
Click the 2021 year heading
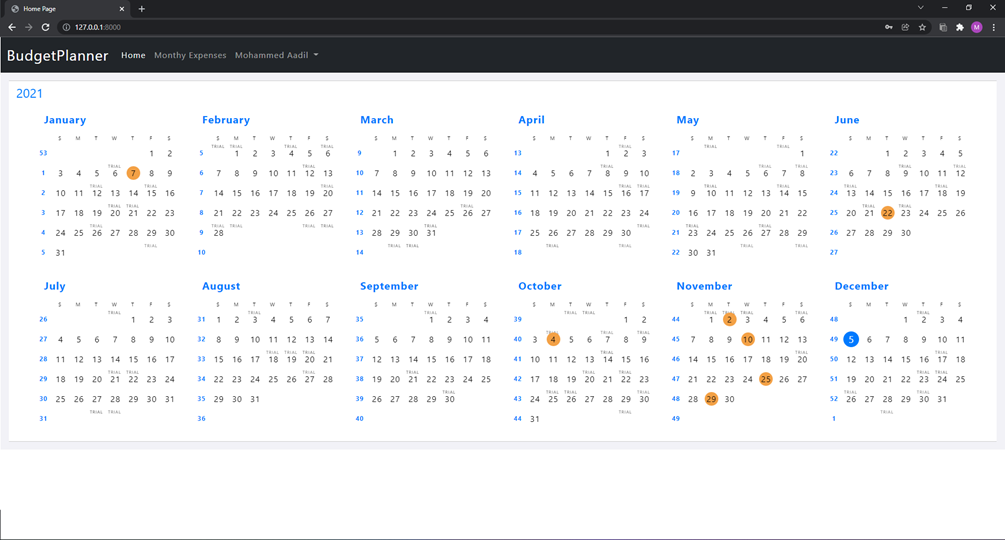(29, 94)
